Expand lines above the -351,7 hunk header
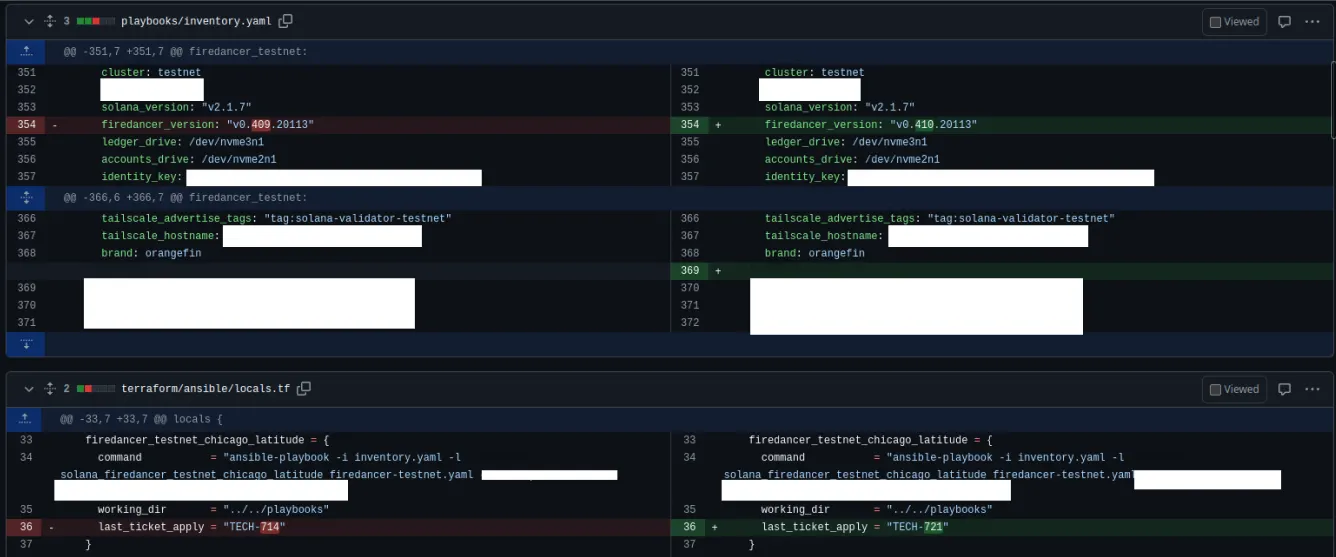This screenshot has height=557, width=1336. 26,52
